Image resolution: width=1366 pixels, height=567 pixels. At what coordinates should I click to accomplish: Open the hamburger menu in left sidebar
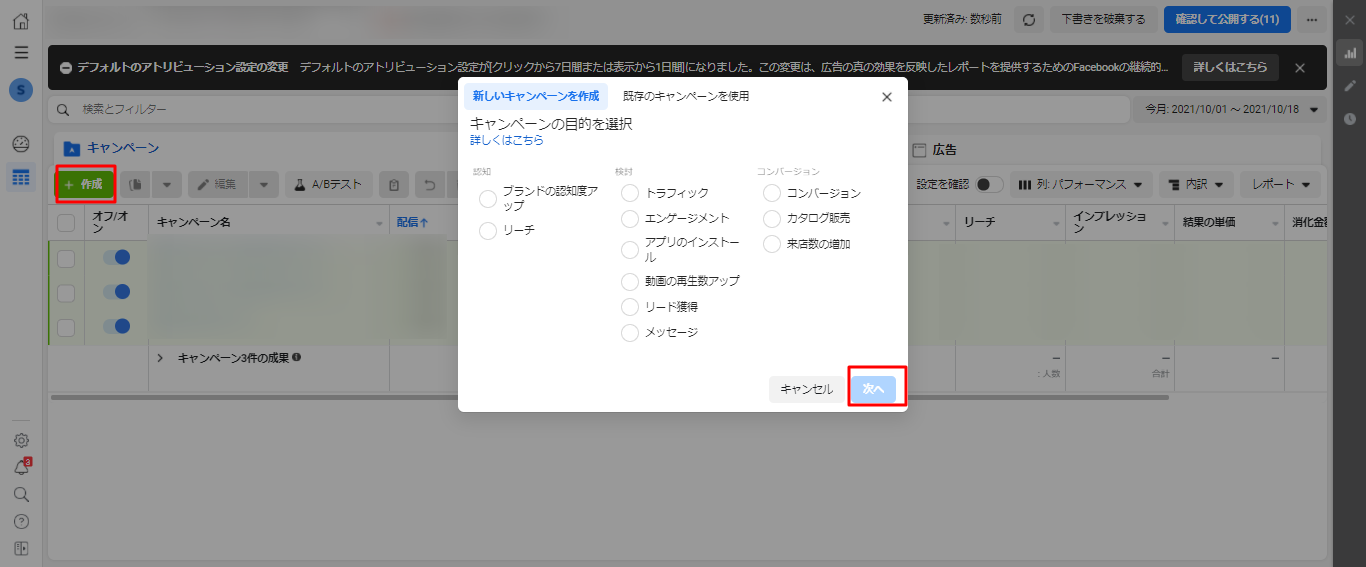tap(21, 52)
